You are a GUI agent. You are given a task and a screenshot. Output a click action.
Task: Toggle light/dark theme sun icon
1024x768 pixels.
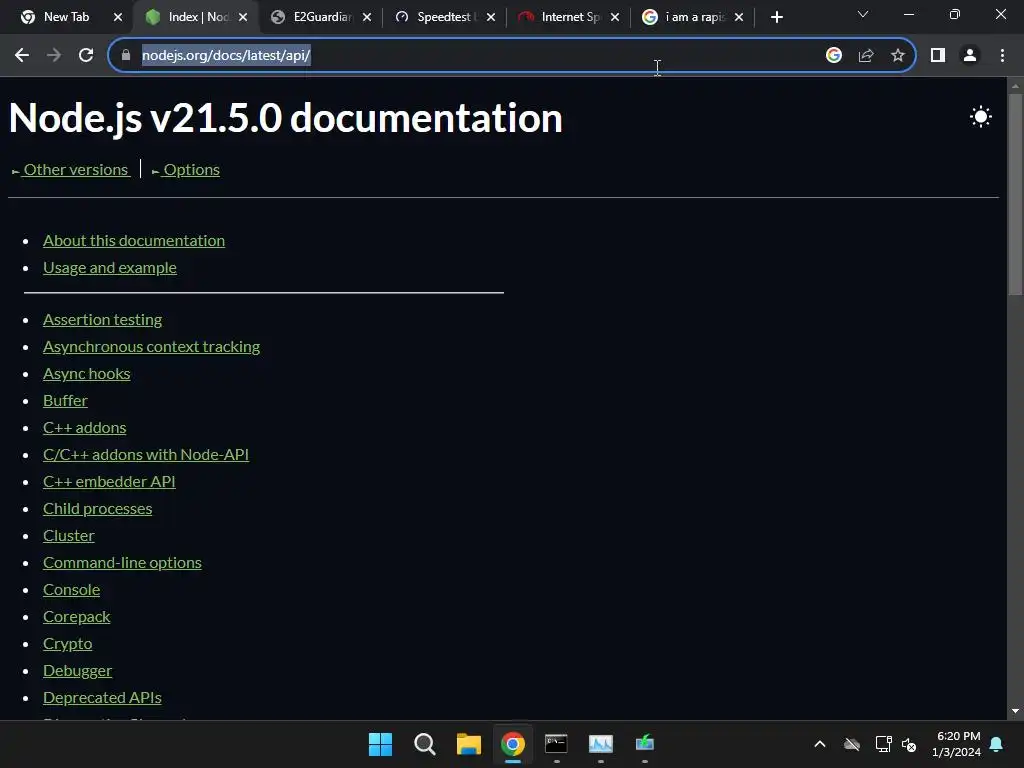[980, 117]
